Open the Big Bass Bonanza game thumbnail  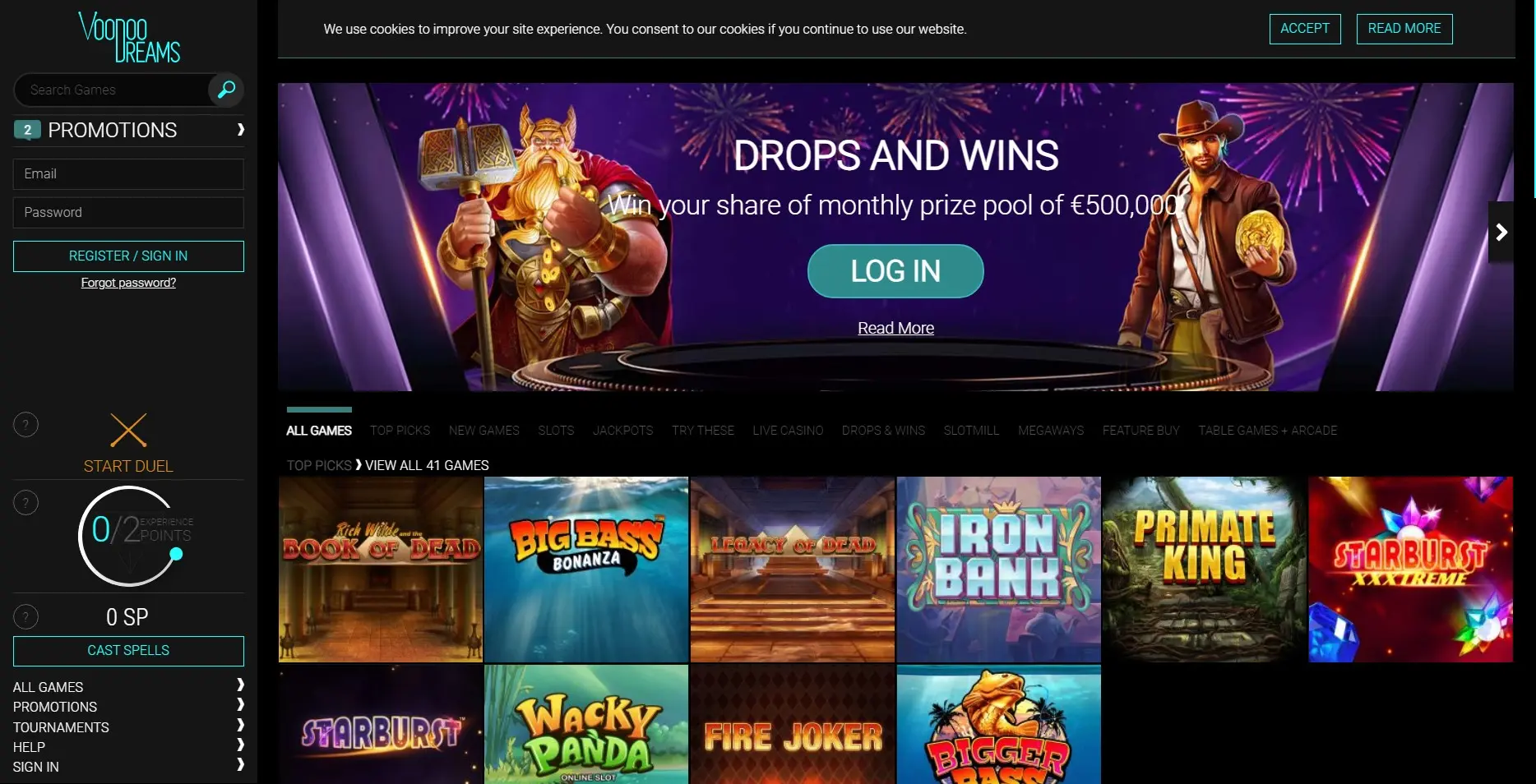click(586, 570)
